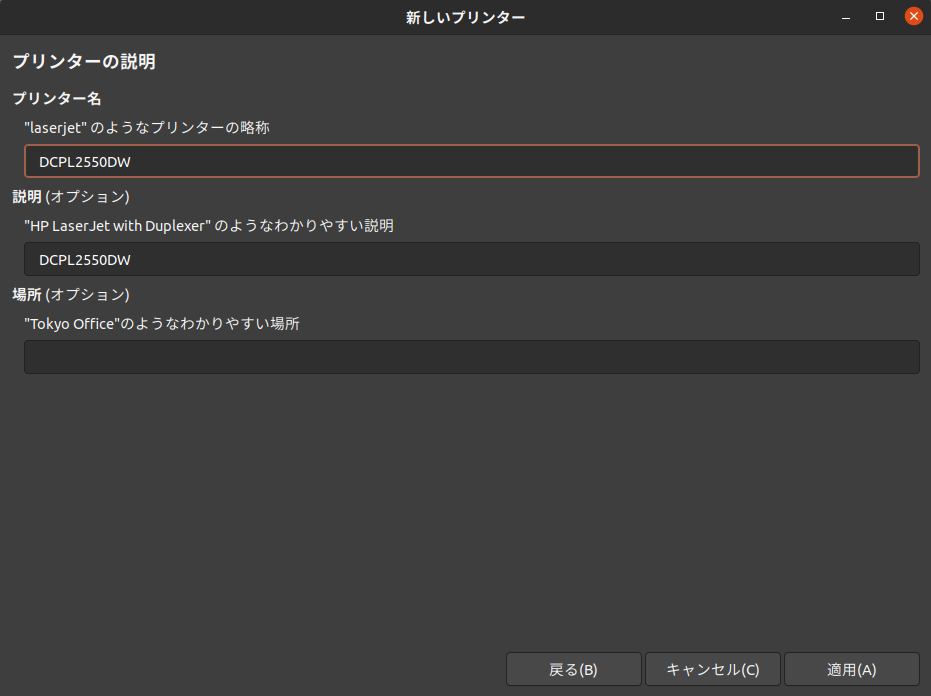
Task: Click DCPL2550DW text in printer name field
Action: [85, 162]
